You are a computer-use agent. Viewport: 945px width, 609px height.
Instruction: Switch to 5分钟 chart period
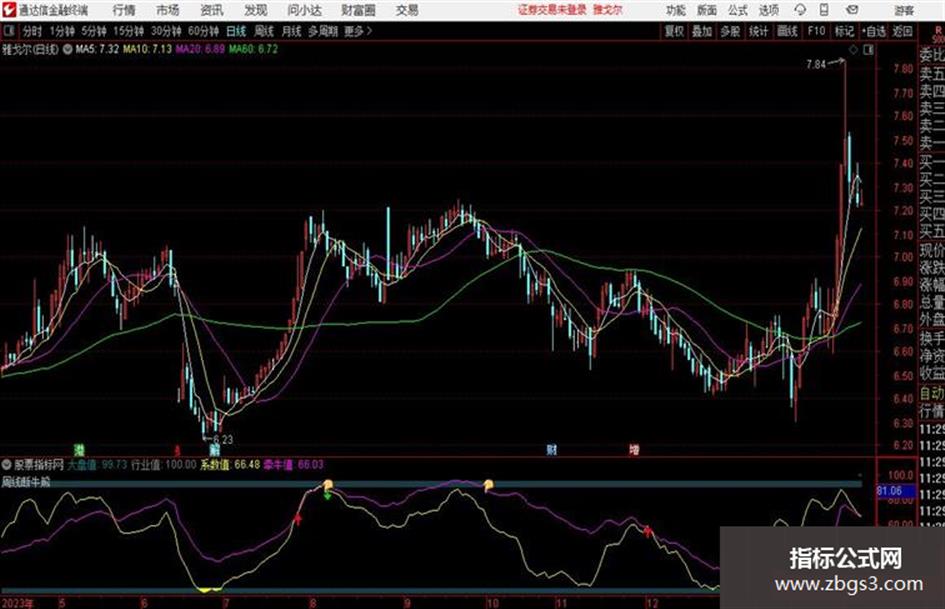point(93,31)
